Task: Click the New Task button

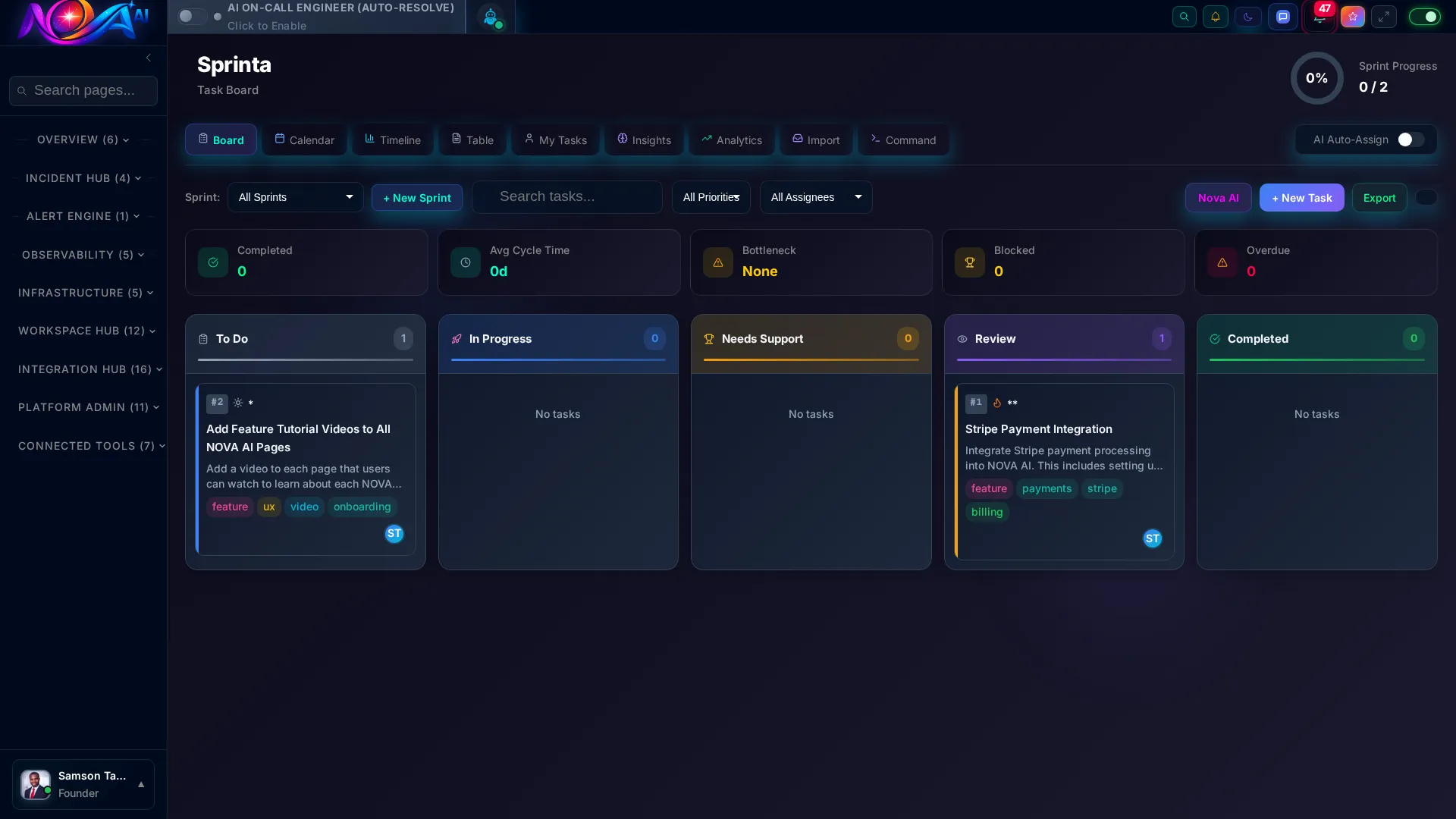Action: point(1301,197)
